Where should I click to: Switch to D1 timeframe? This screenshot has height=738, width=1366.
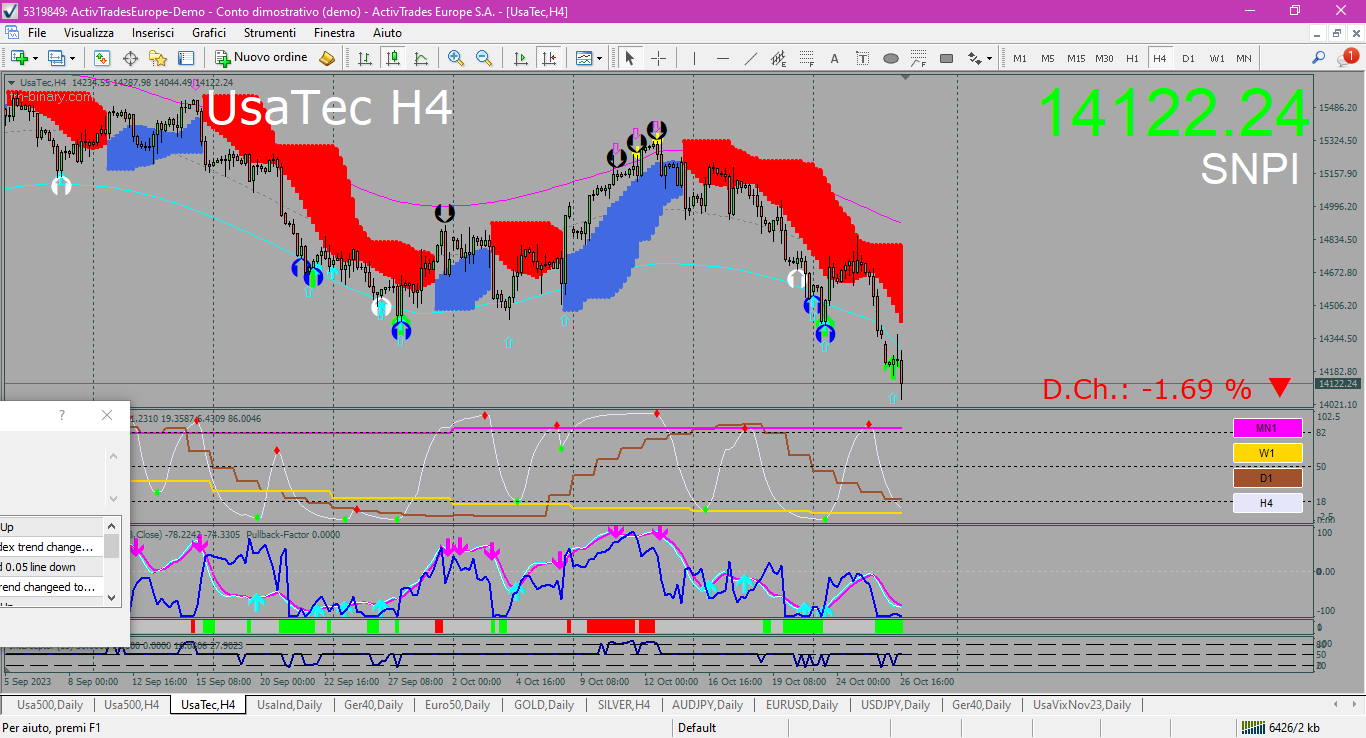1188,58
